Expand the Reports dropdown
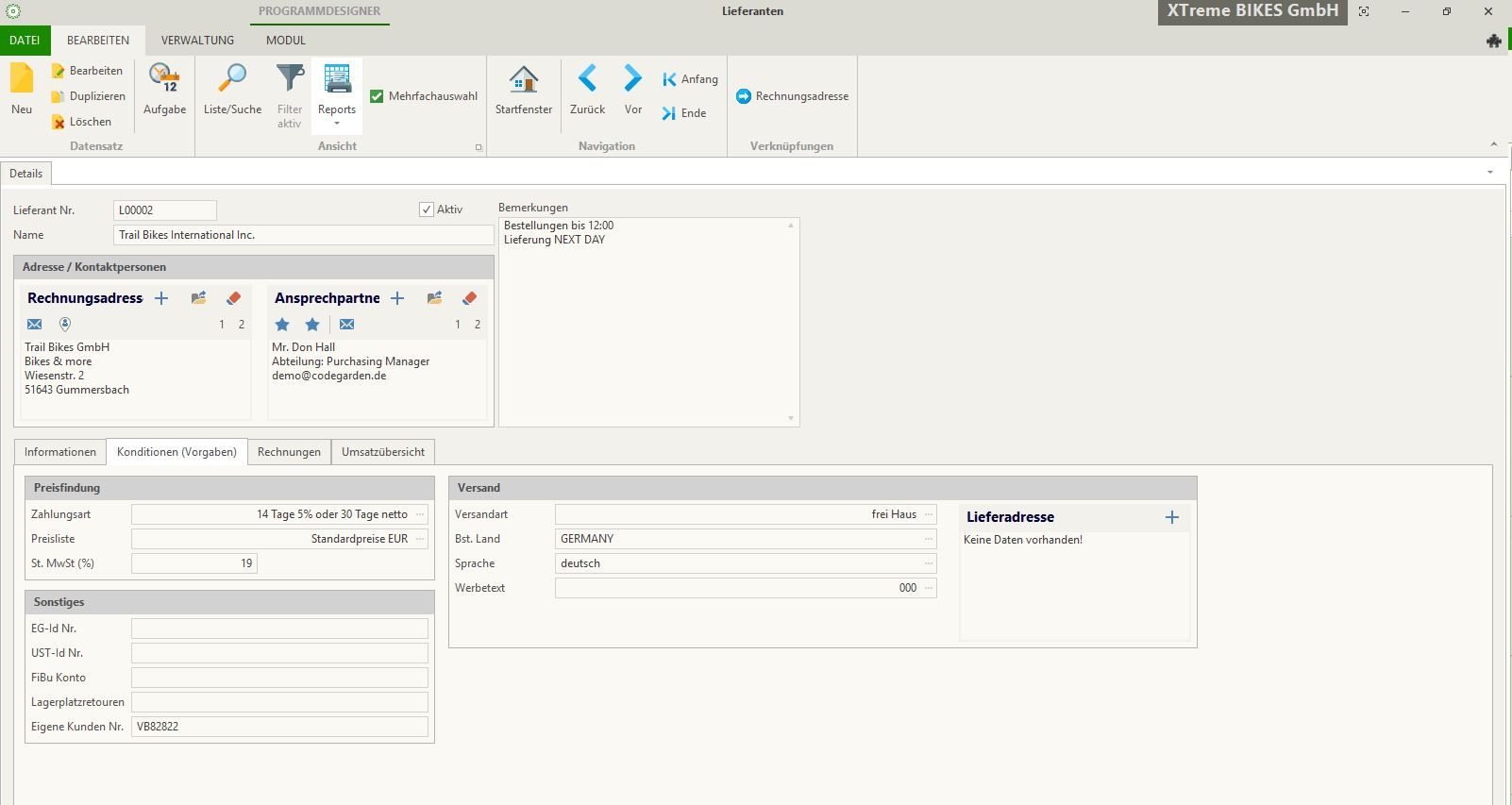Viewport: 1512px width, 805px height. coord(337,123)
